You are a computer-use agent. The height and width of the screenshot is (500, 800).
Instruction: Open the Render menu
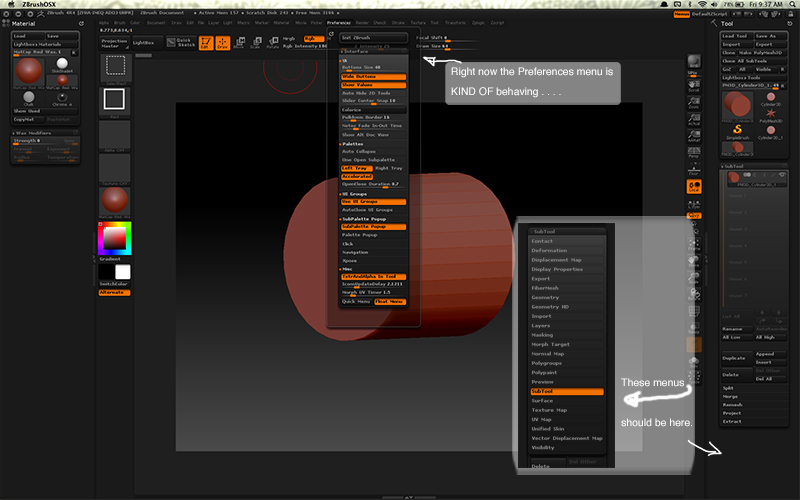pyautogui.click(x=362, y=23)
